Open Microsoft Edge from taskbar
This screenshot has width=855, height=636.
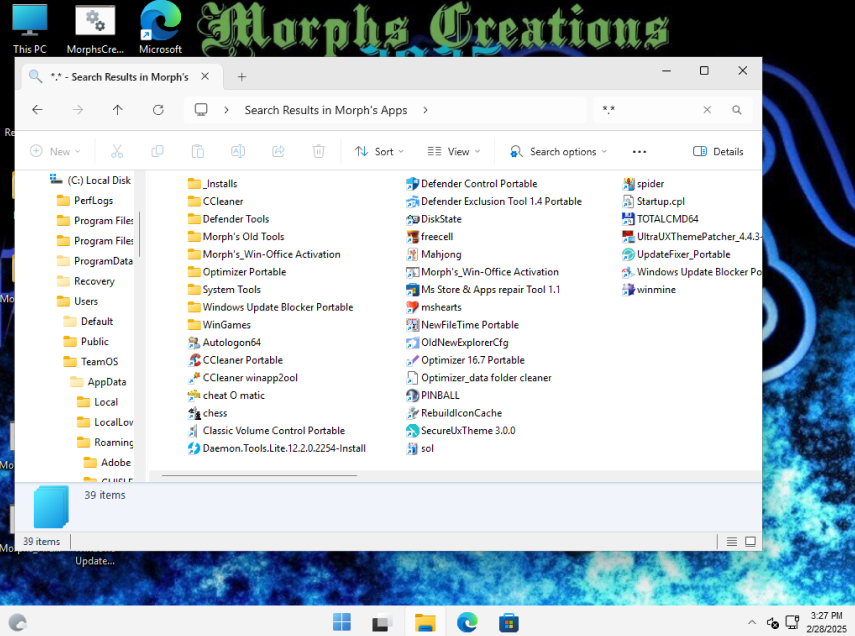click(x=467, y=622)
